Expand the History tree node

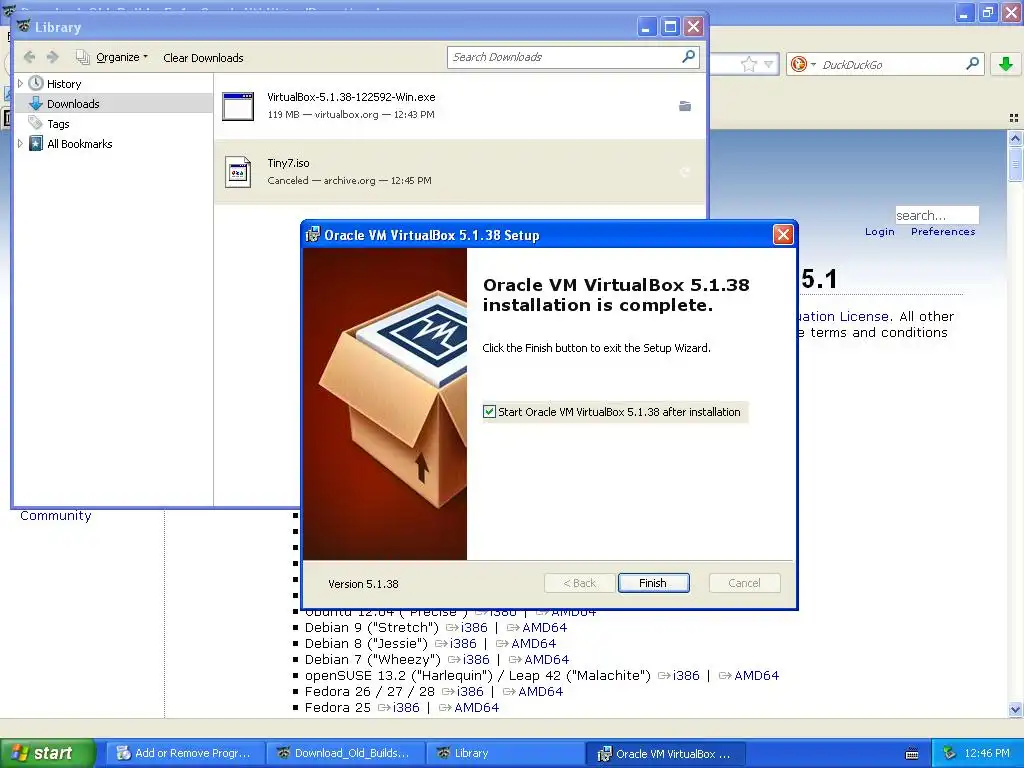click(20, 84)
